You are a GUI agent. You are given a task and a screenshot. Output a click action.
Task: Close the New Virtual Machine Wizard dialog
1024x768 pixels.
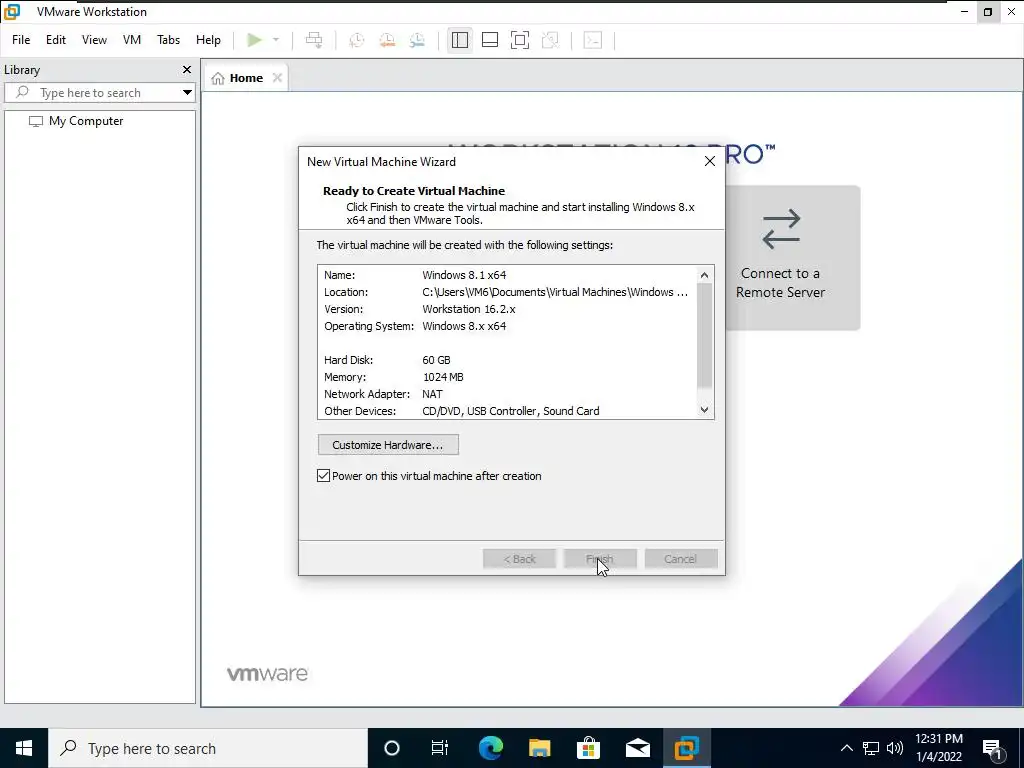point(710,161)
